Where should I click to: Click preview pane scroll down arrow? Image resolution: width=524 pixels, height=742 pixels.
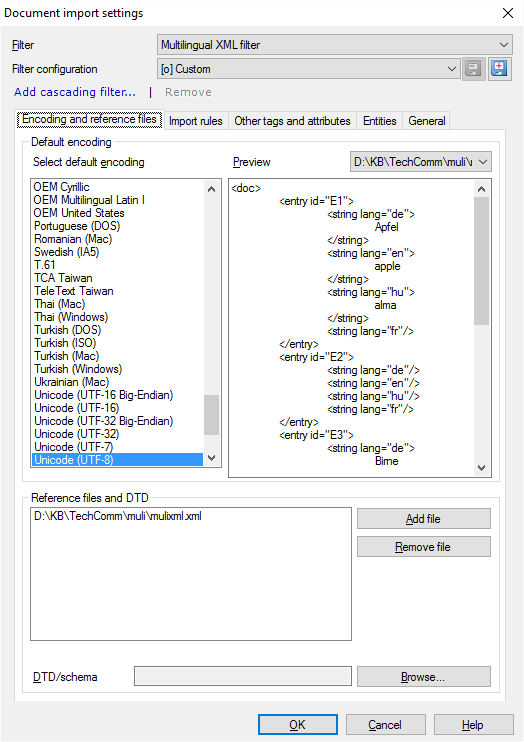(x=481, y=468)
